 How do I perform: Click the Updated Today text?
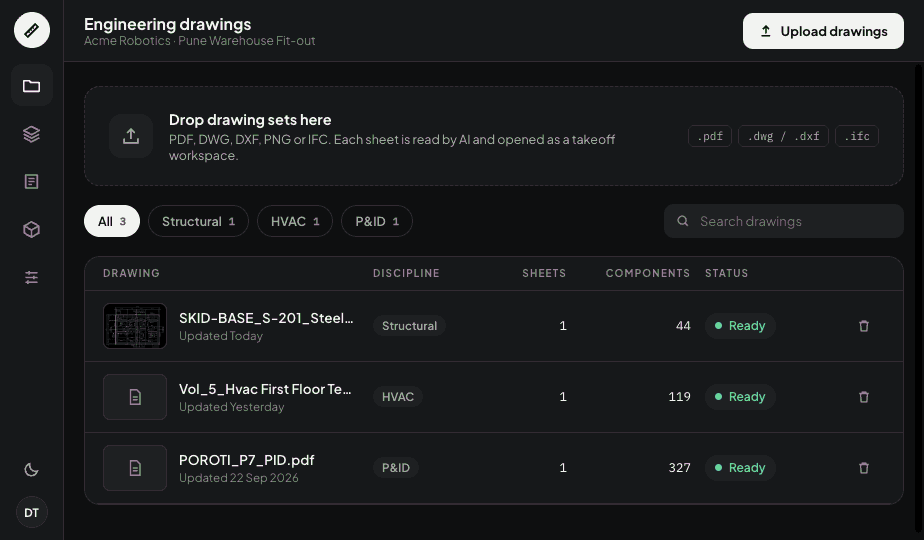(x=221, y=336)
